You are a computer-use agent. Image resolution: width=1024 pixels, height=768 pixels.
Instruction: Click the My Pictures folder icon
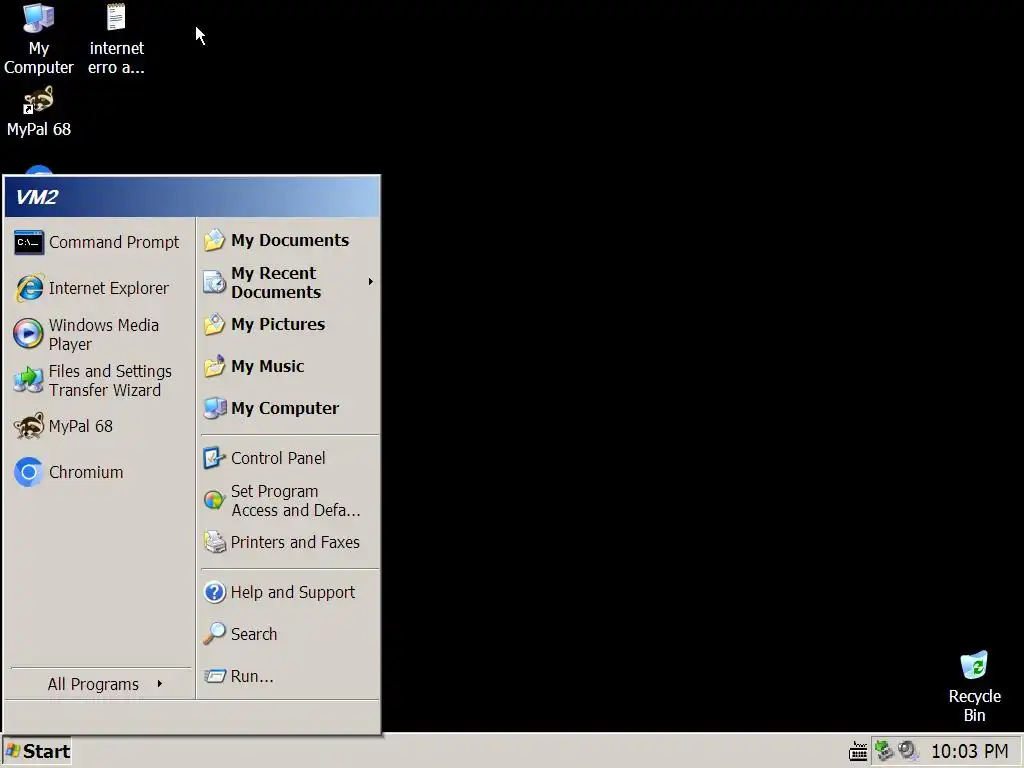click(x=214, y=324)
